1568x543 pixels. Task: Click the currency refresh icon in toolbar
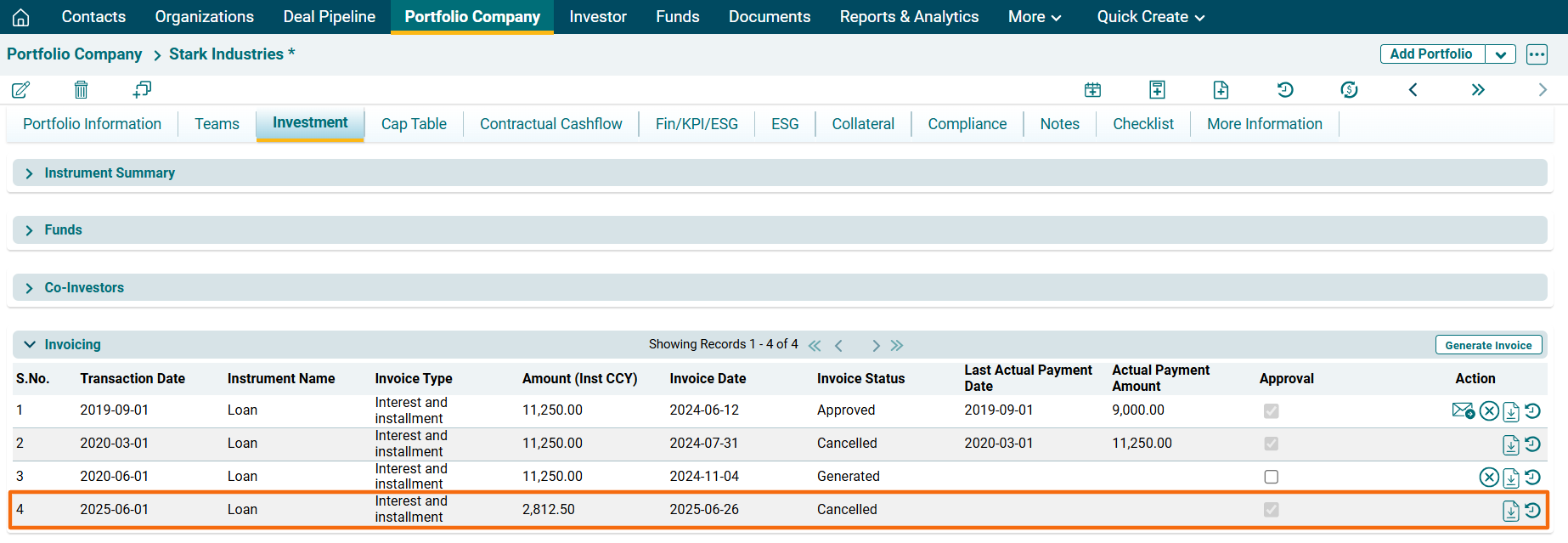[1349, 90]
